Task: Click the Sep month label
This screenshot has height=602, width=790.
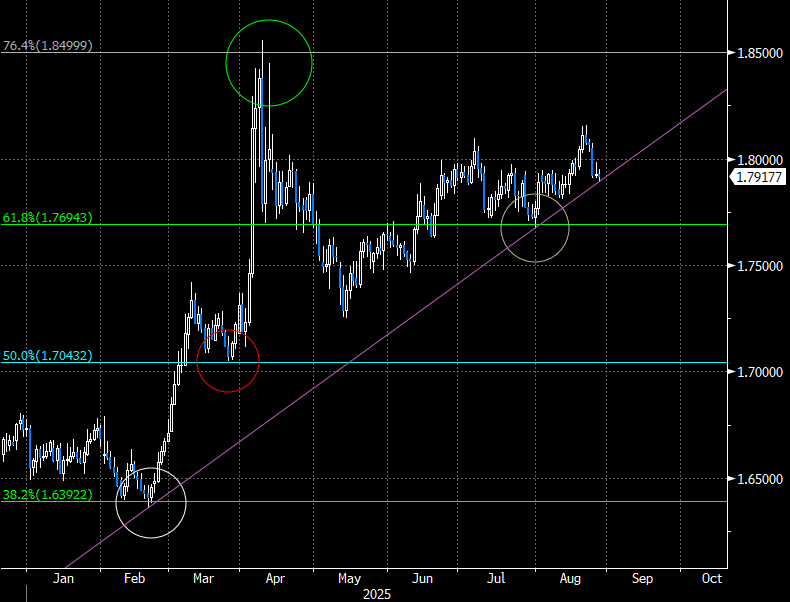Action: point(642,578)
